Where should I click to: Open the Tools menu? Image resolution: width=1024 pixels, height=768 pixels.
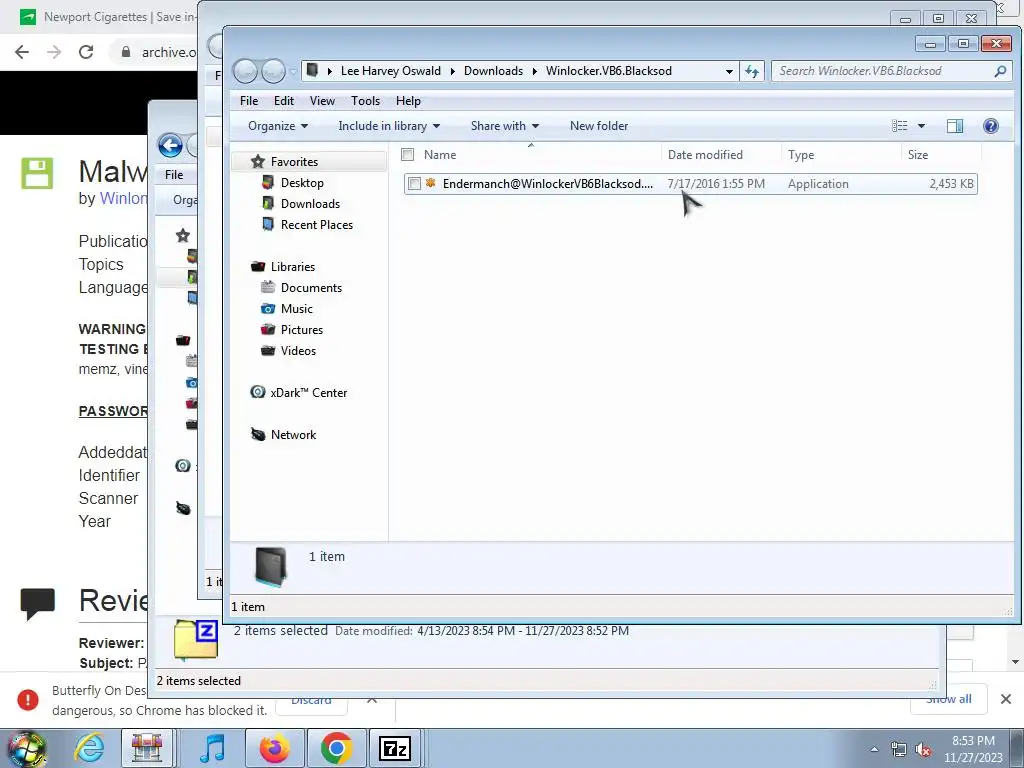[365, 101]
